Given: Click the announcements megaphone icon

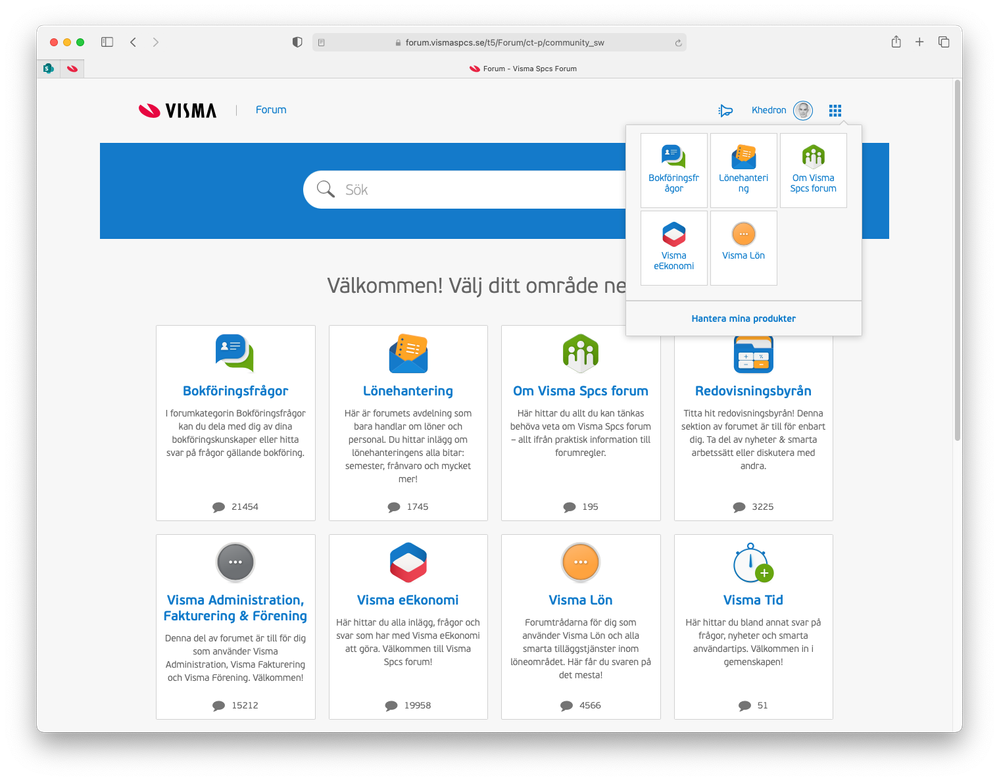Looking at the screenshot, I should (x=725, y=111).
